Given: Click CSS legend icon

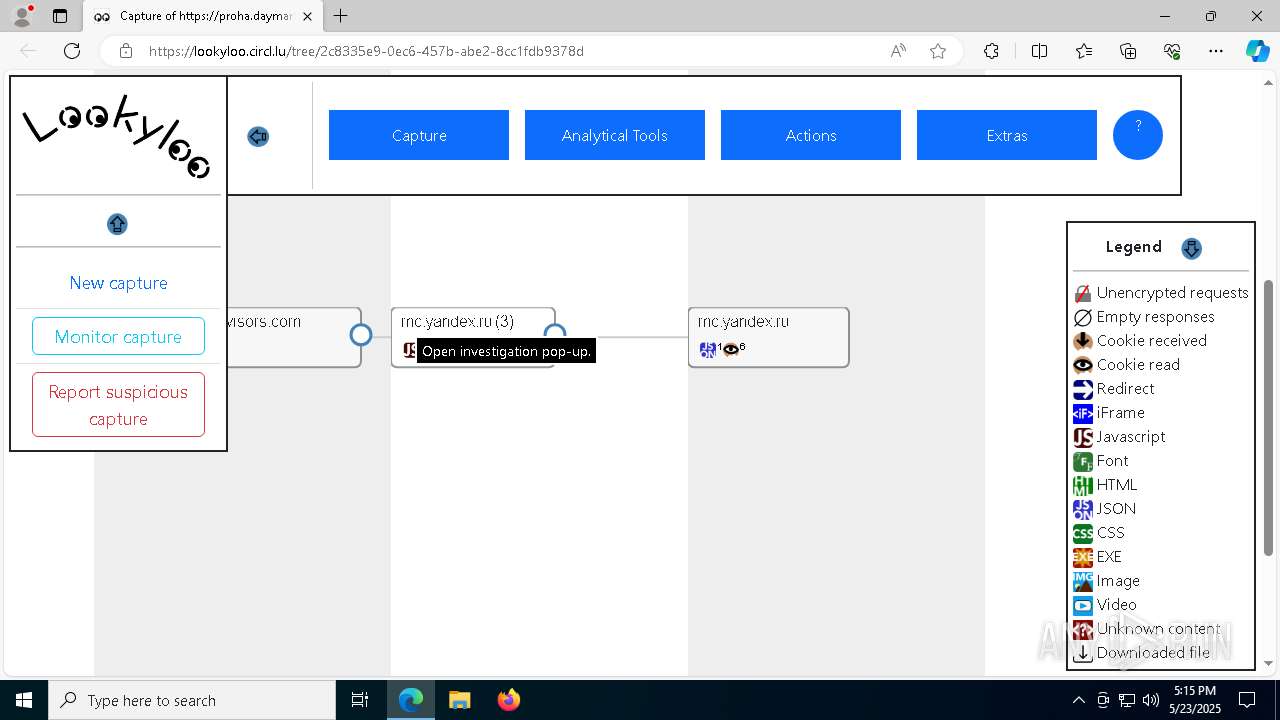Looking at the screenshot, I should click(1083, 533).
